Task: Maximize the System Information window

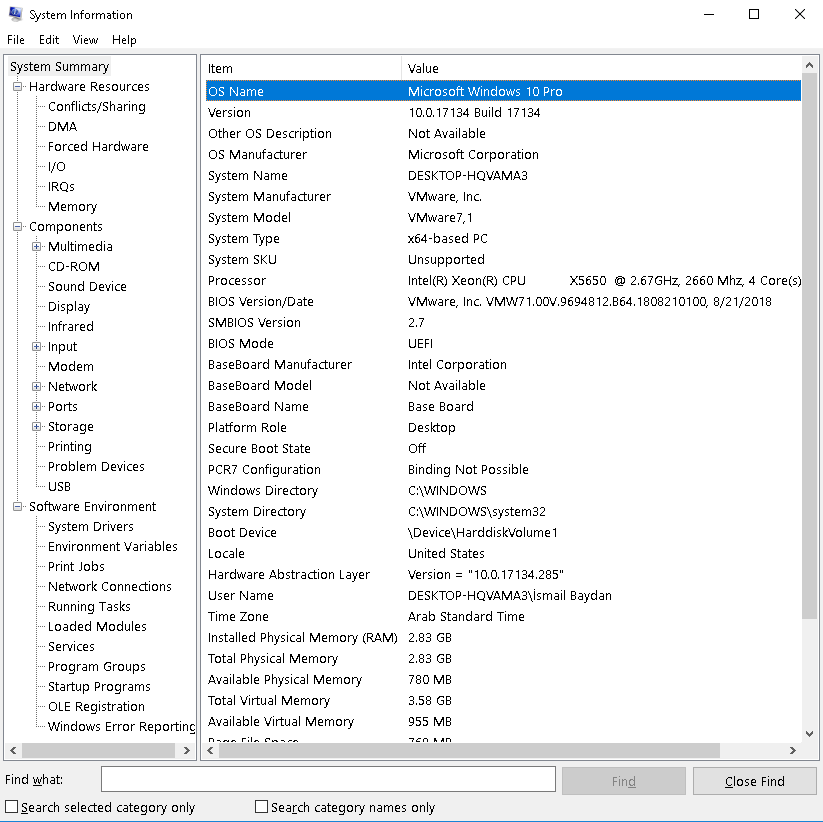Action: (x=754, y=14)
